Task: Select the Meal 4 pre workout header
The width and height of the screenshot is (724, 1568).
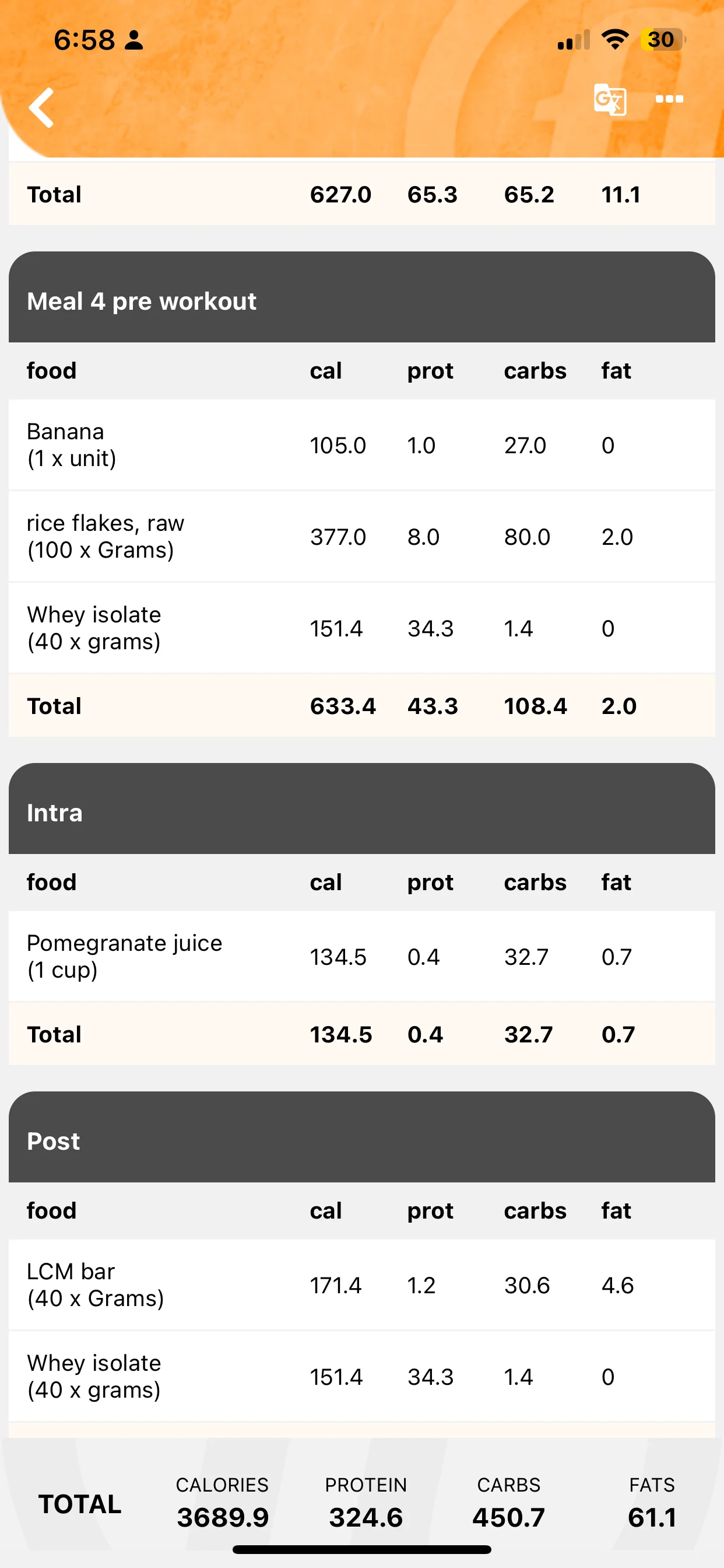Action: point(362,297)
